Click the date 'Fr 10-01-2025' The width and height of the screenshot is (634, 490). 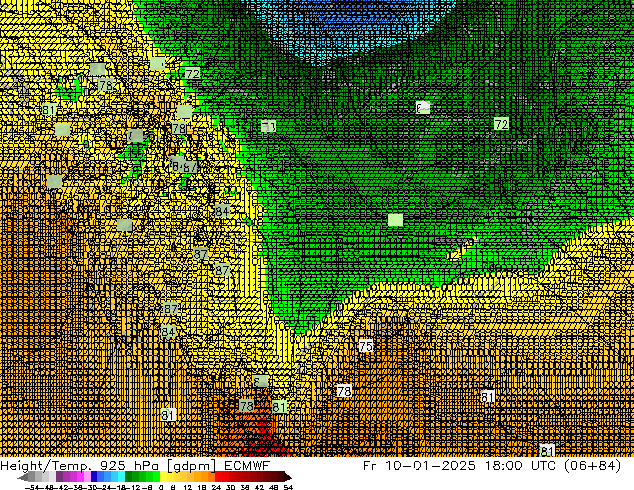(x=419, y=465)
